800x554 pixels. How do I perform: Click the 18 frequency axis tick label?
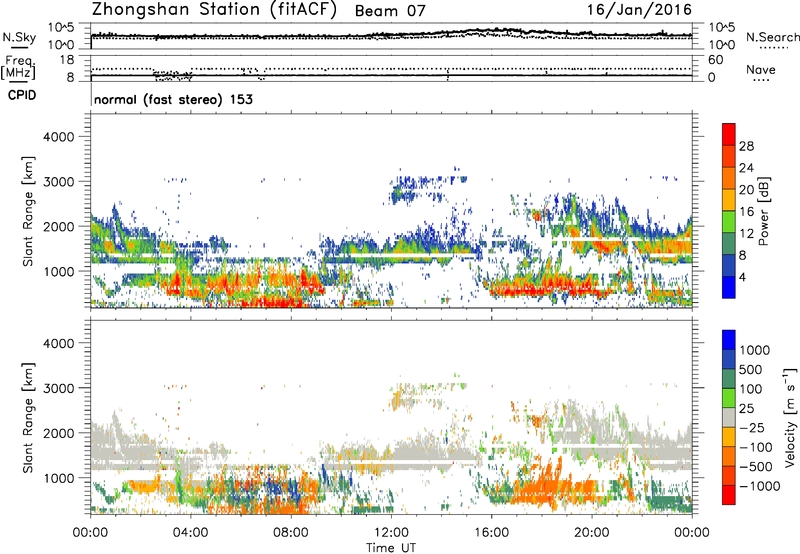67,60
